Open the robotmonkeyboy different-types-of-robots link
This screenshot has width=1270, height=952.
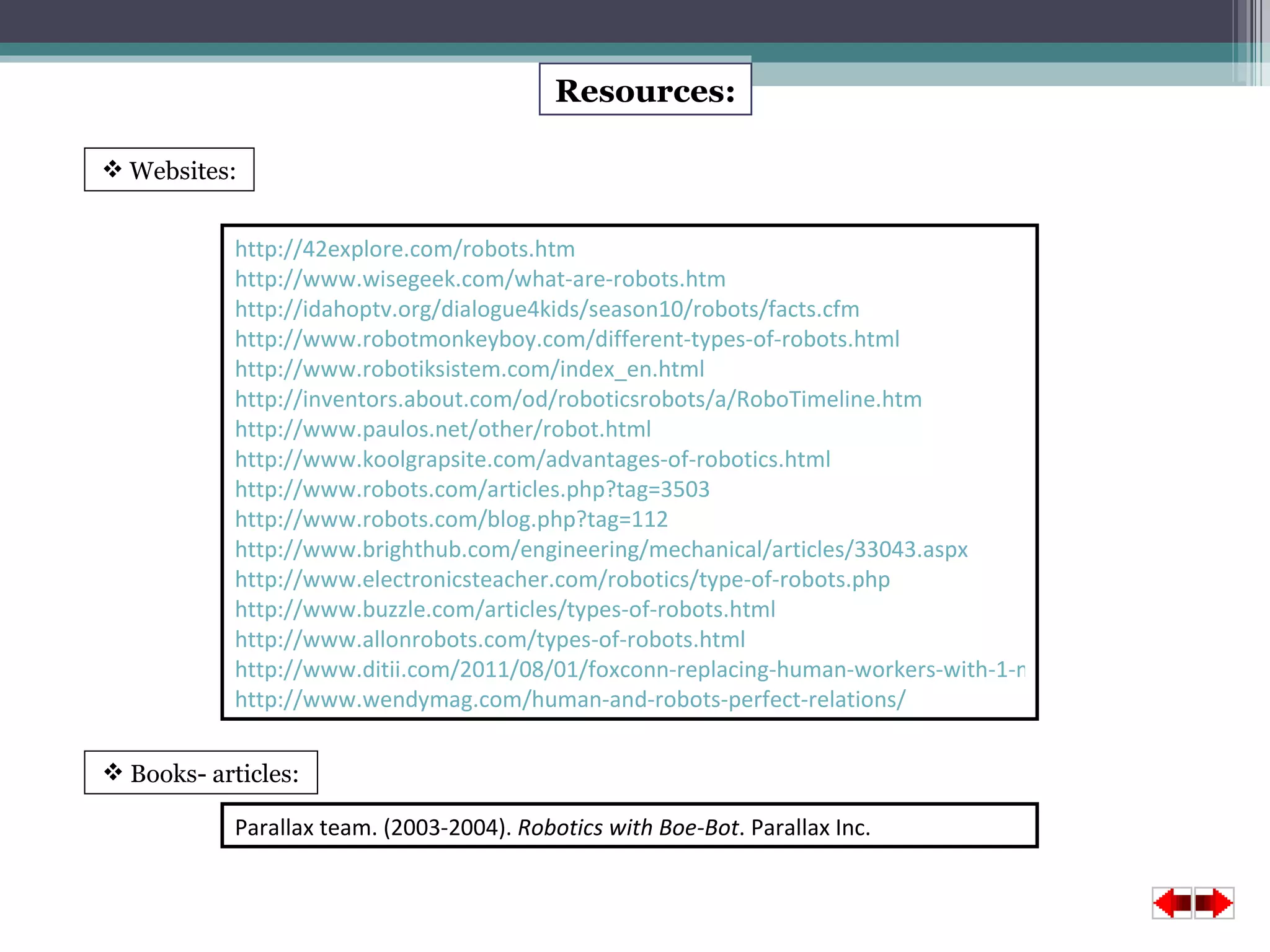coord(567,339)
